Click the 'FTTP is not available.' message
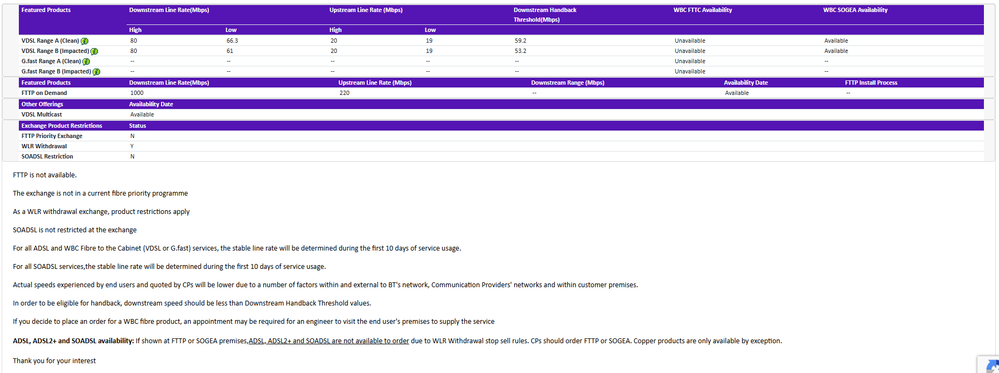 click(45, 175)
